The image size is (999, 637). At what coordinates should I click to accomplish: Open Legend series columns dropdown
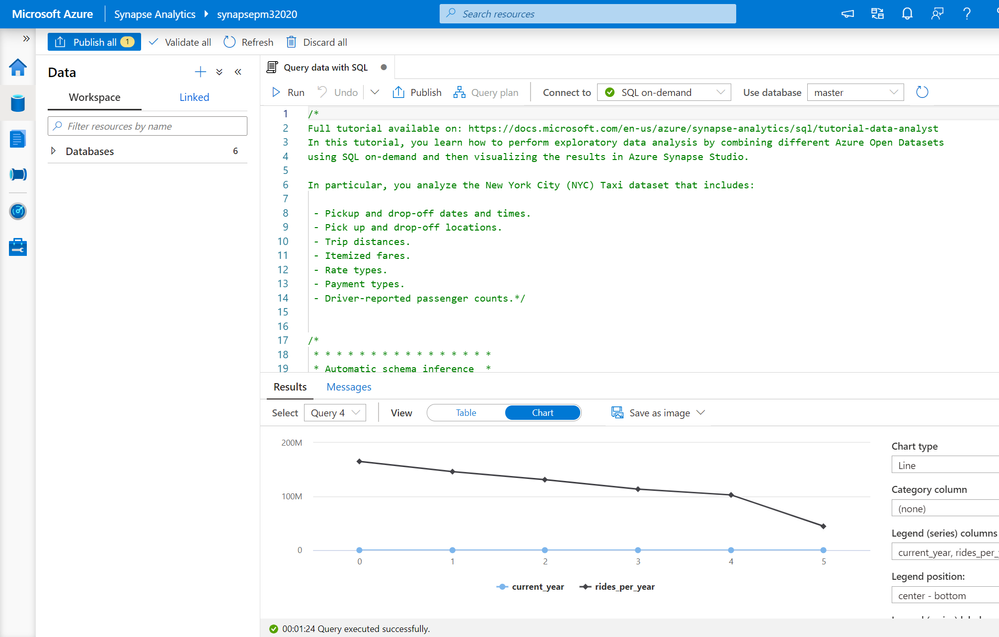945,552
